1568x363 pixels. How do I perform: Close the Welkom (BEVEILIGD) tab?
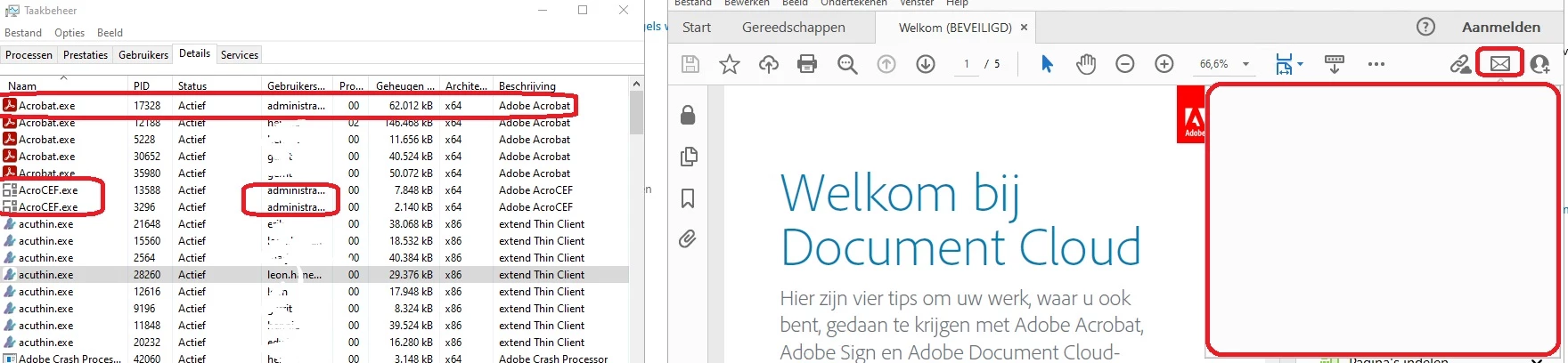point(1024,28)
